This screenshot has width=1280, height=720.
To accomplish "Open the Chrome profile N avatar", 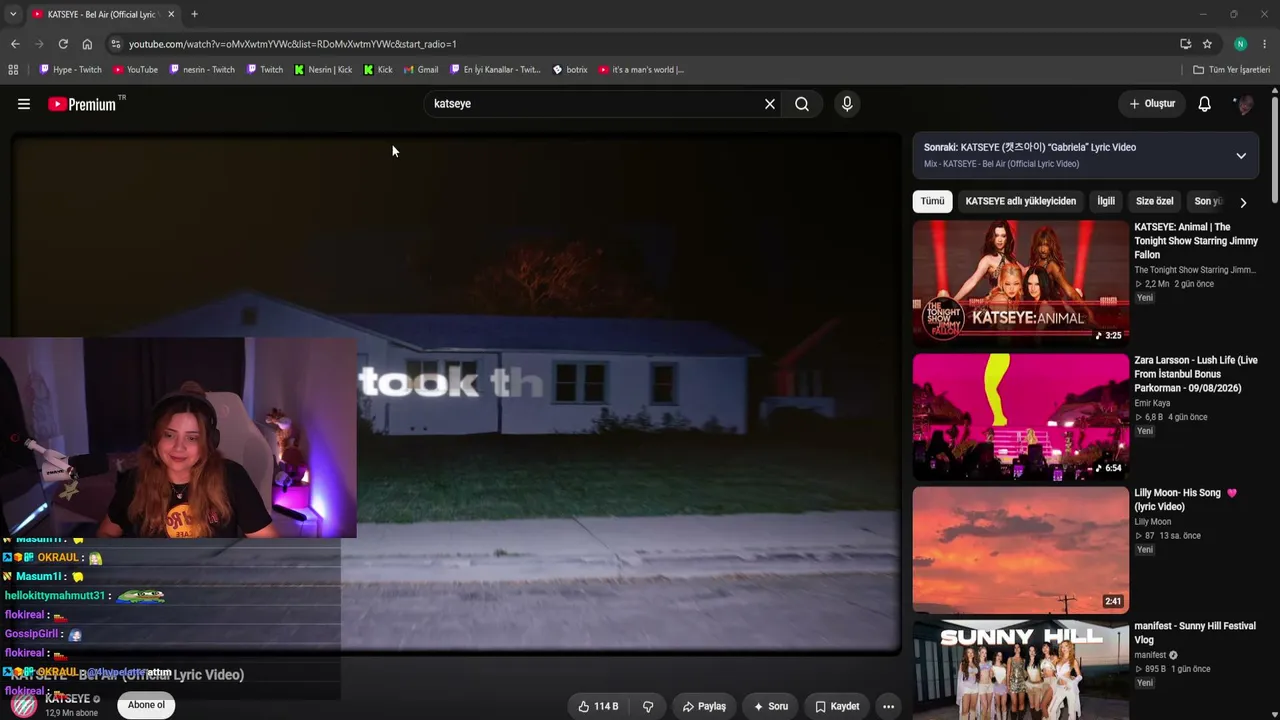I will (x=1240, y=44).
